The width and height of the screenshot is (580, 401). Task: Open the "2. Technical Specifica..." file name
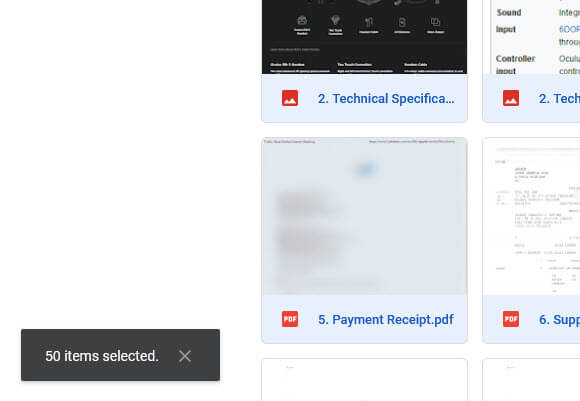point(386,99)
